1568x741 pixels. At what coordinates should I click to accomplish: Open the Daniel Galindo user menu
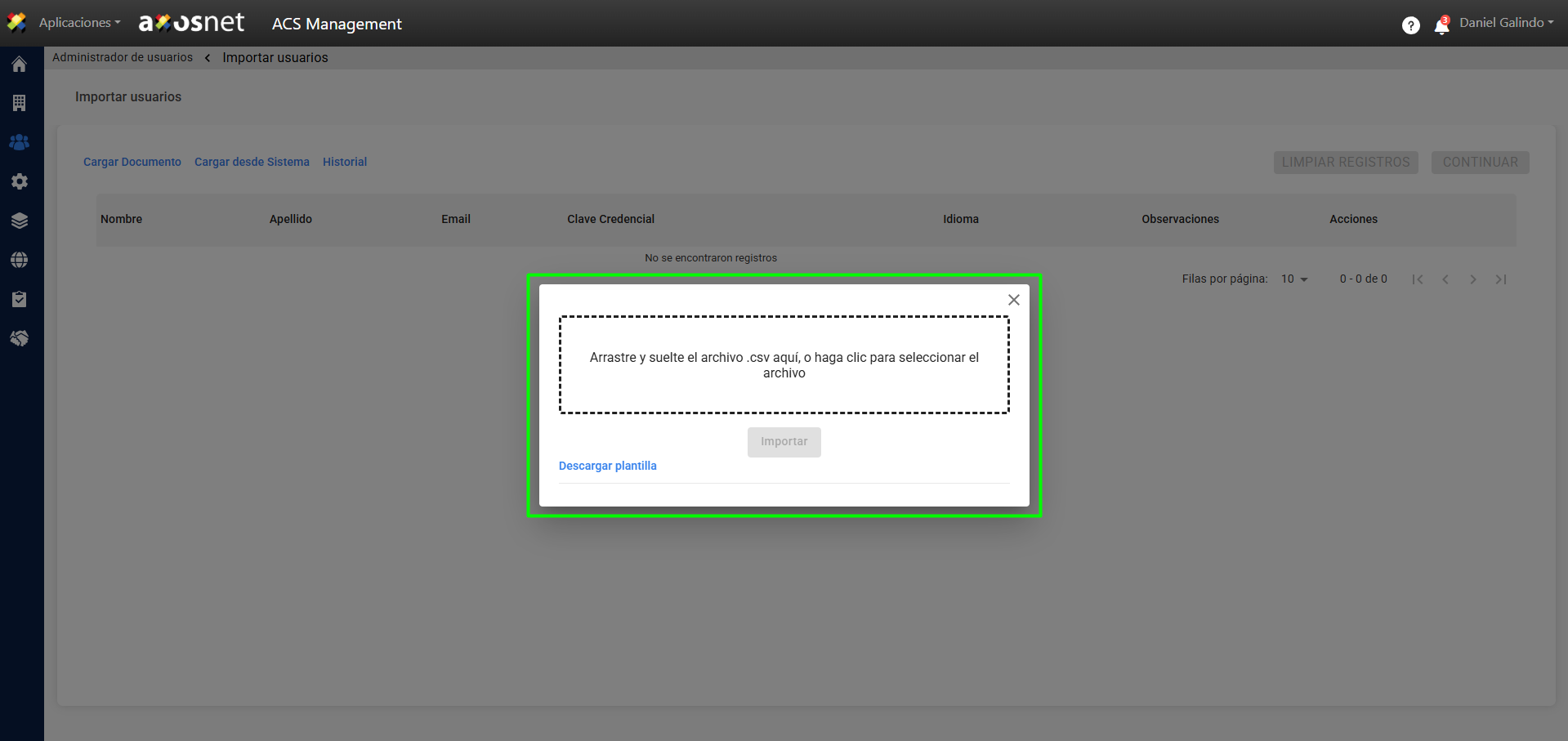[1506, 23]
